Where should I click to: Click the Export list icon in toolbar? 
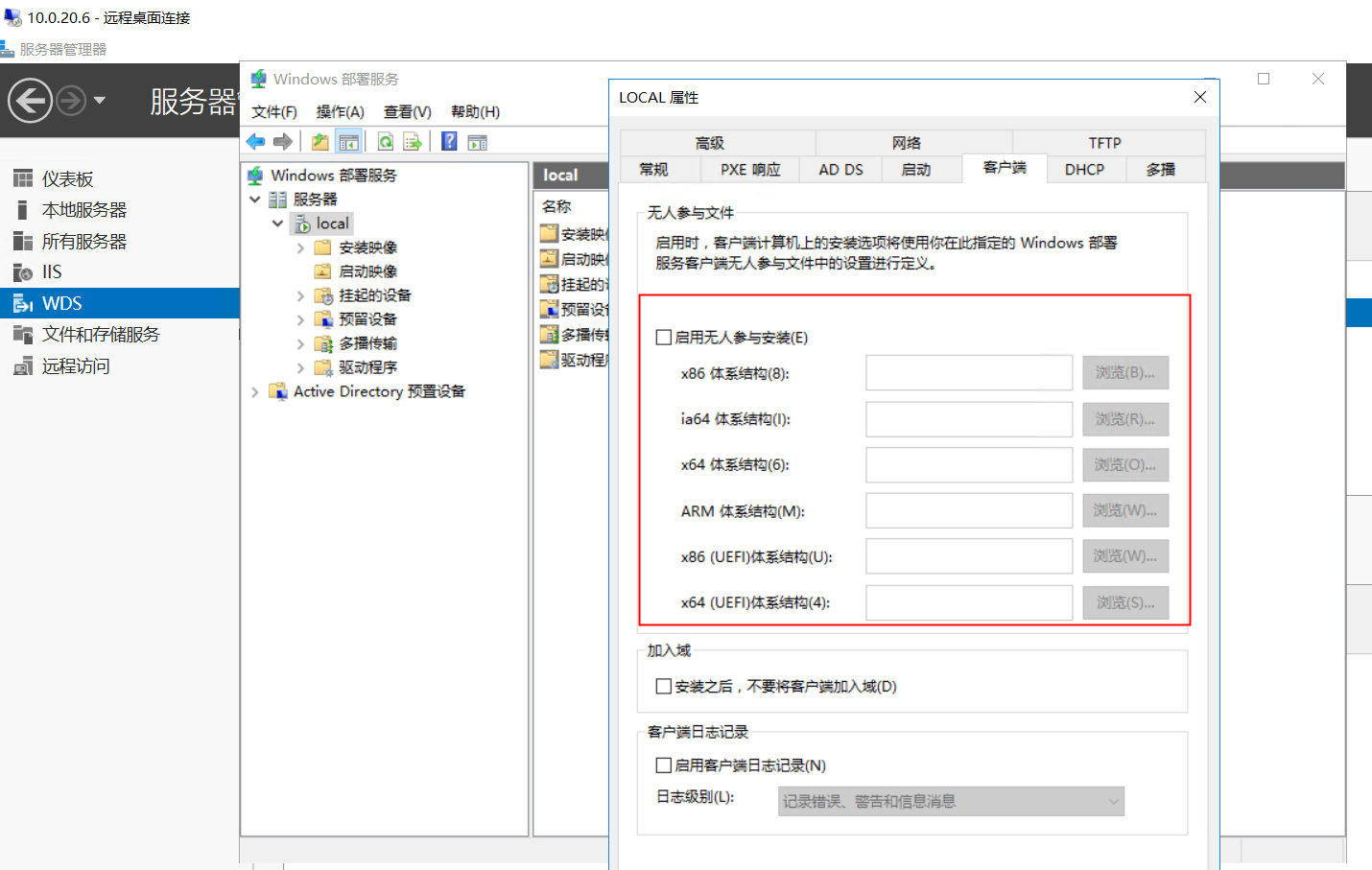click(413, 142)
